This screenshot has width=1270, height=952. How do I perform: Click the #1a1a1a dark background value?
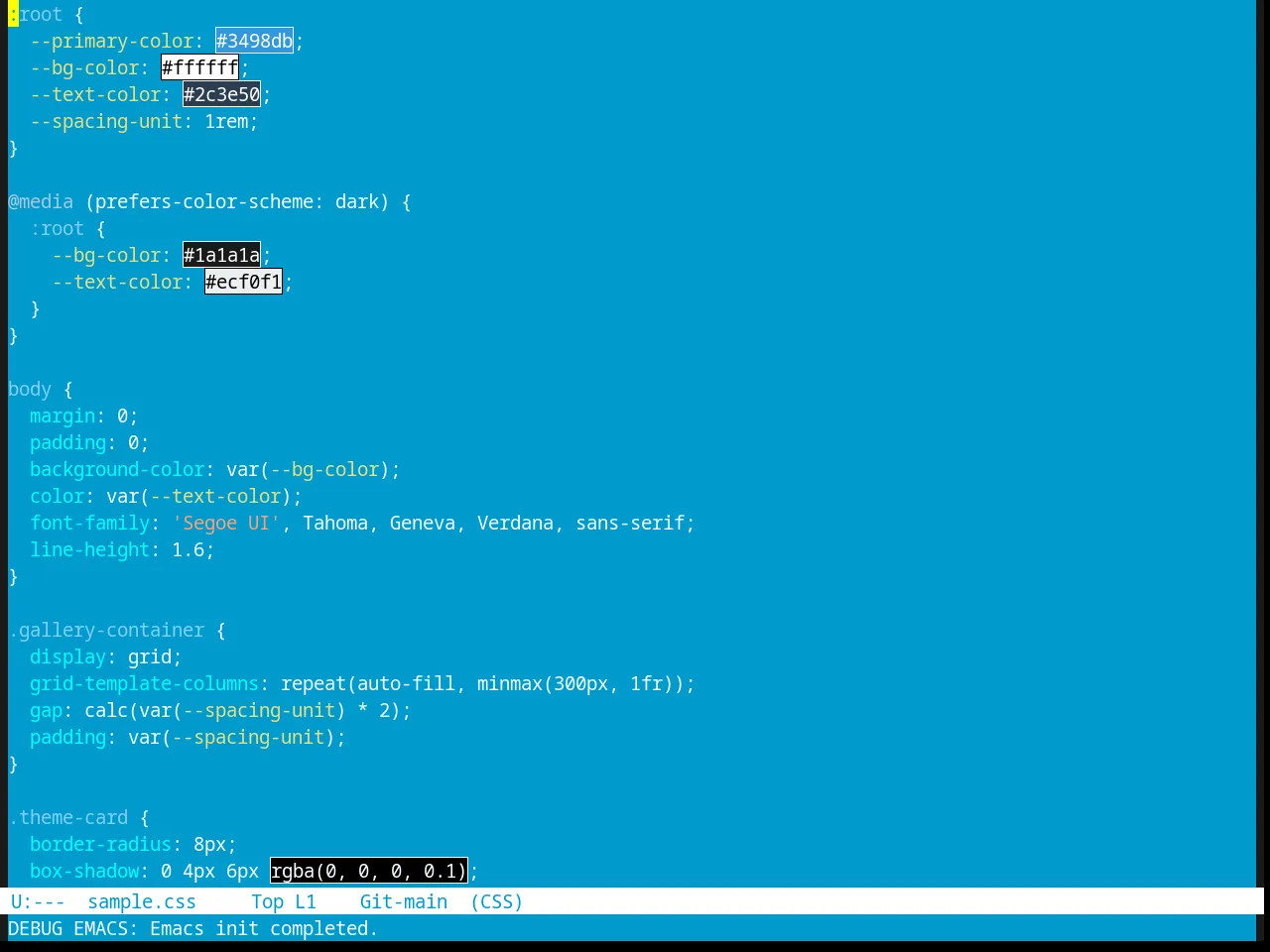pos(221,255)
